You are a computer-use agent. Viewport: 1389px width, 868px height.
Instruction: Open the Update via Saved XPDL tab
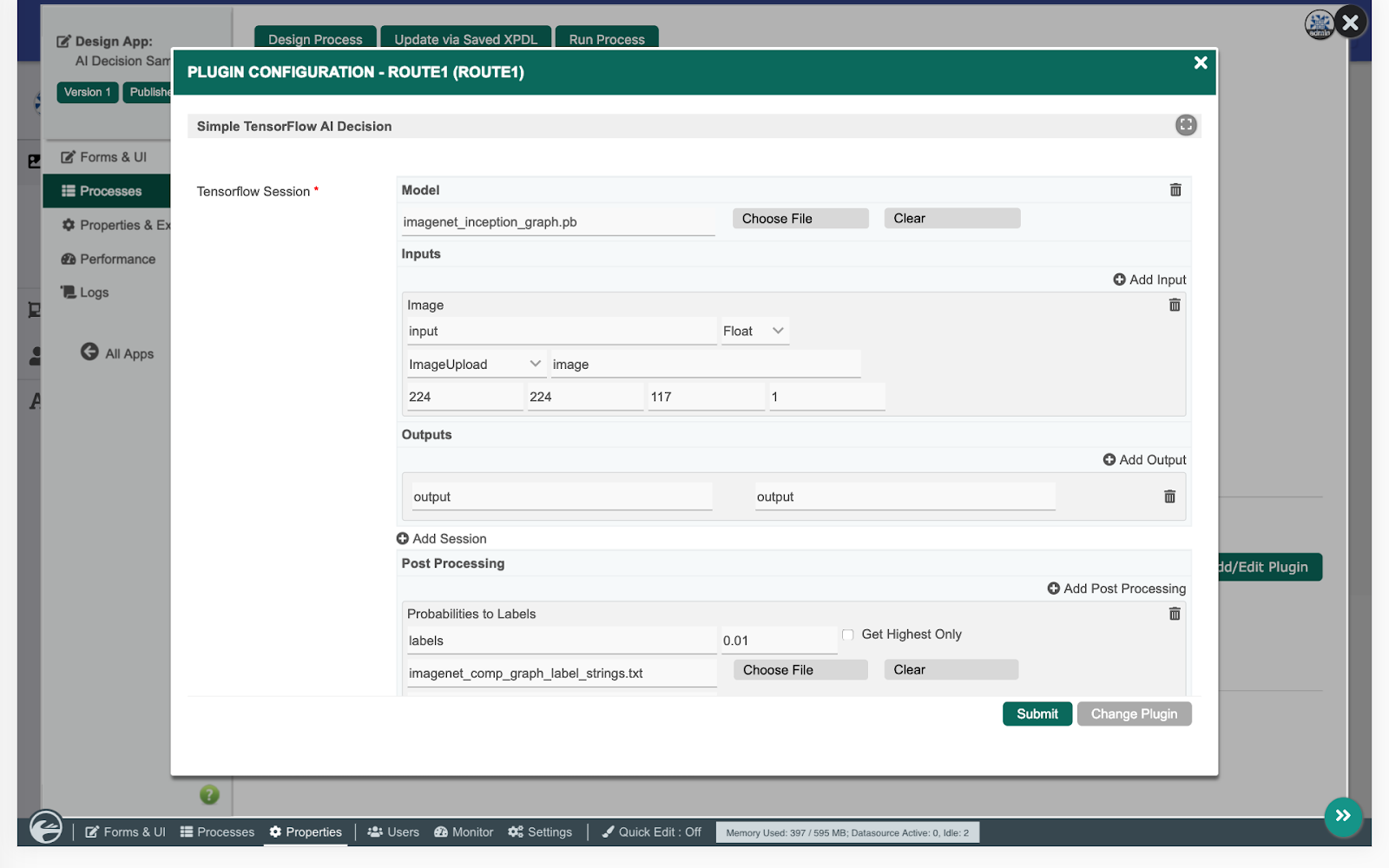pyautogui.click(x=466, y=38)
